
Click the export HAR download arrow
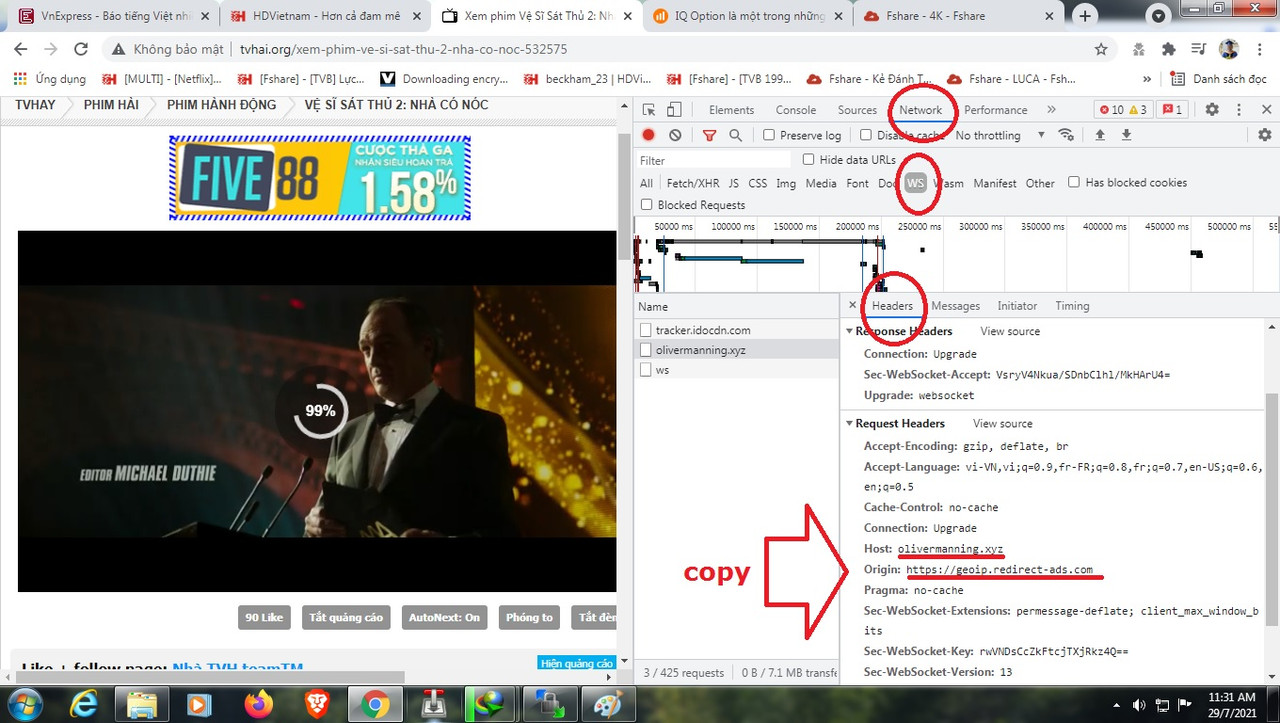point(1126,135)
